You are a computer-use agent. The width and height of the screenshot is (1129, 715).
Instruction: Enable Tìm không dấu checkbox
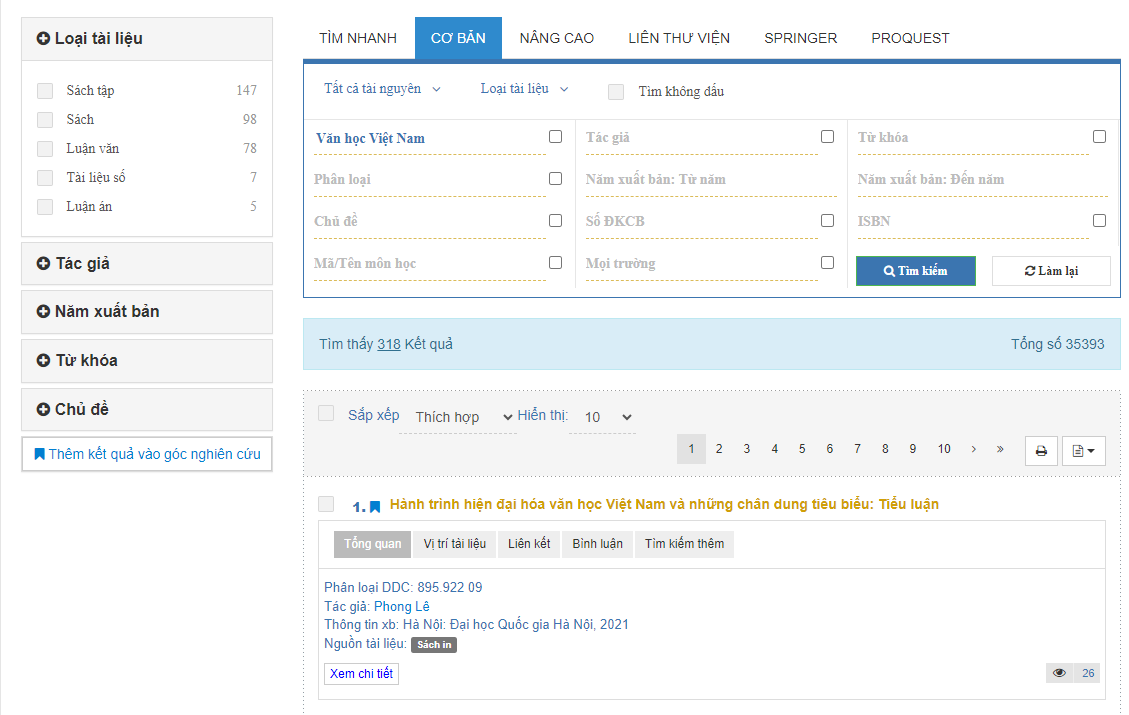616,92
